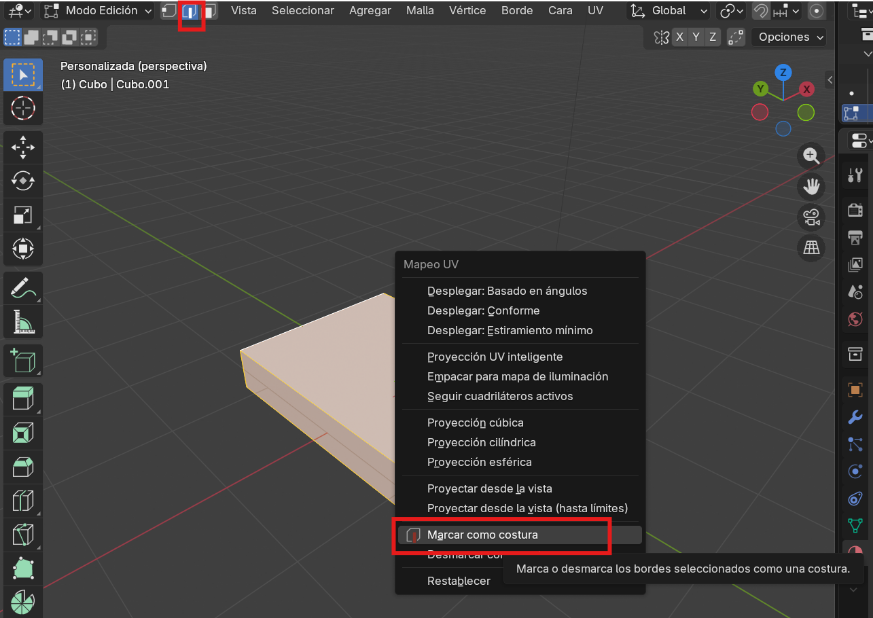Open the Physics properties tab

(x=855, y=471)
